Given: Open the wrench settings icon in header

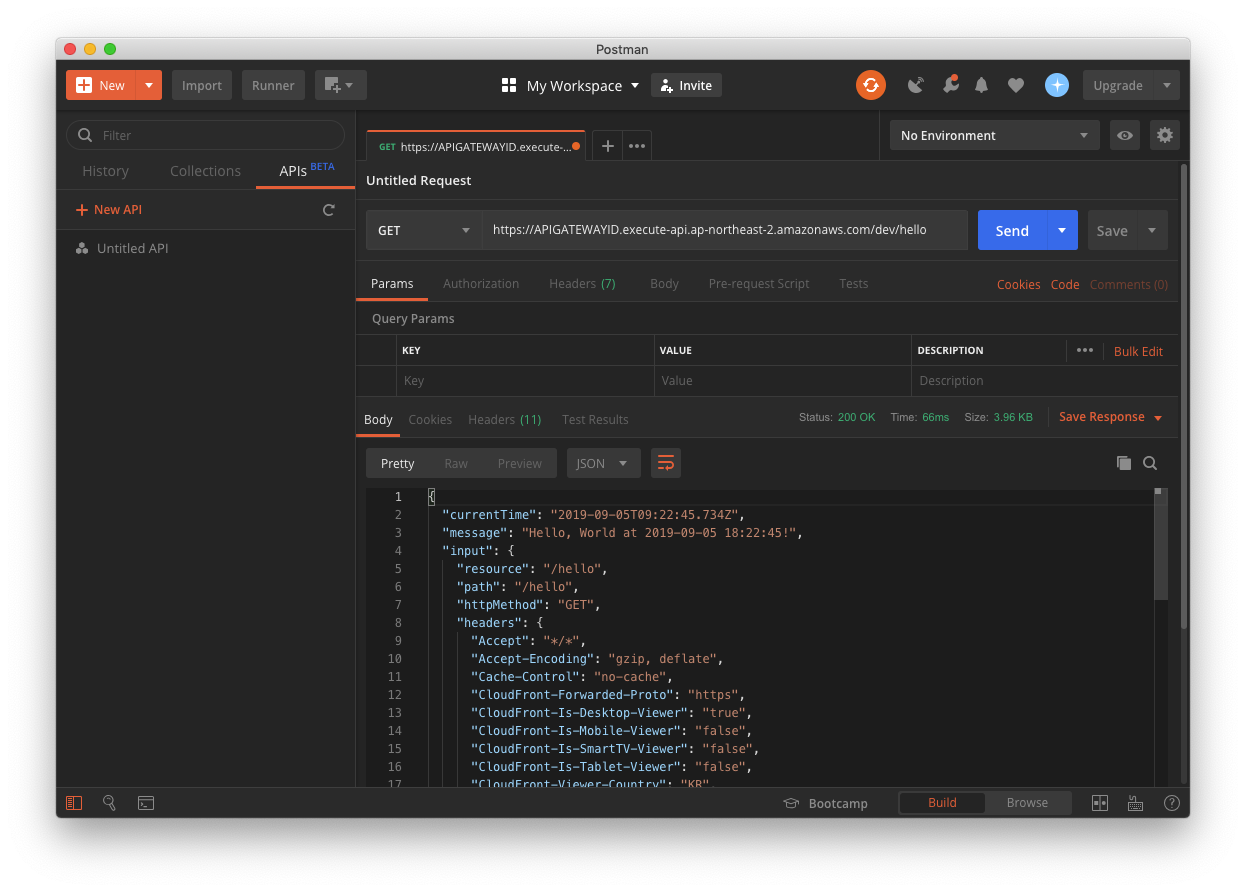Looking at the screenshot, I should coord(950,85).
